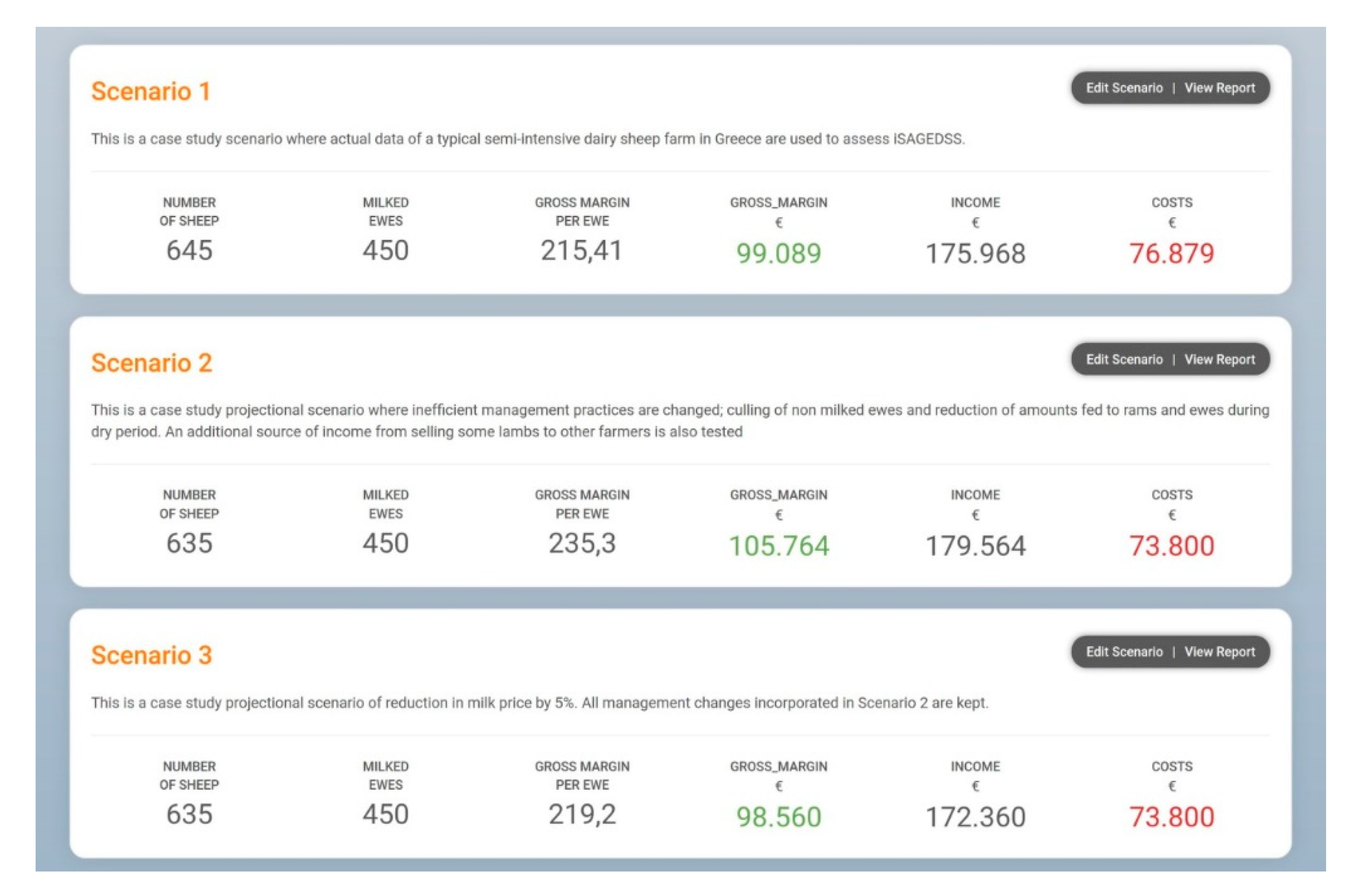Select the Scenario 2 heading
This screenshot has height=896, width=1358.
tap(151, 363)
